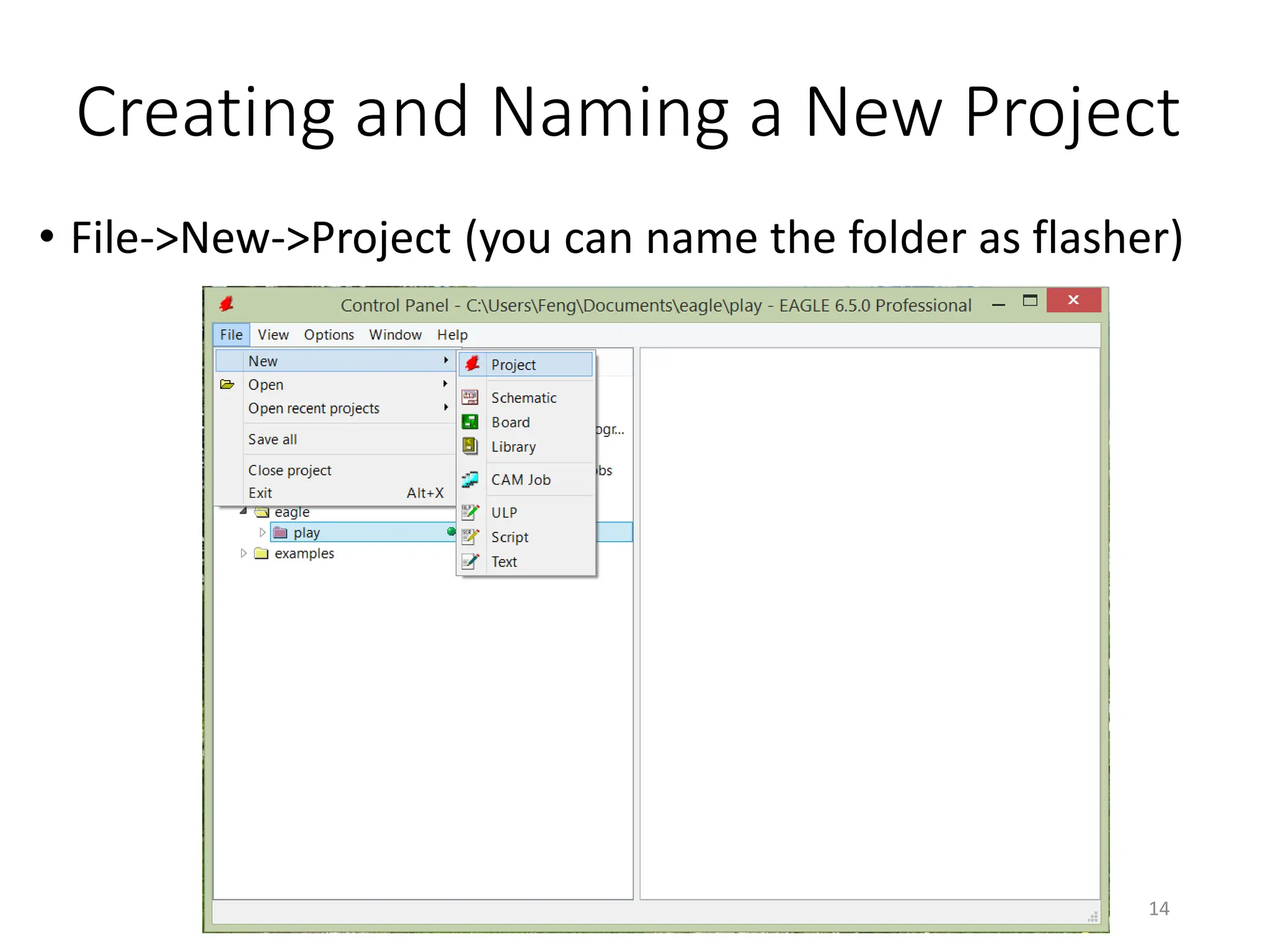Maximize the Control Panel window
1270x952 pixels.
[x=1030, y=301]
